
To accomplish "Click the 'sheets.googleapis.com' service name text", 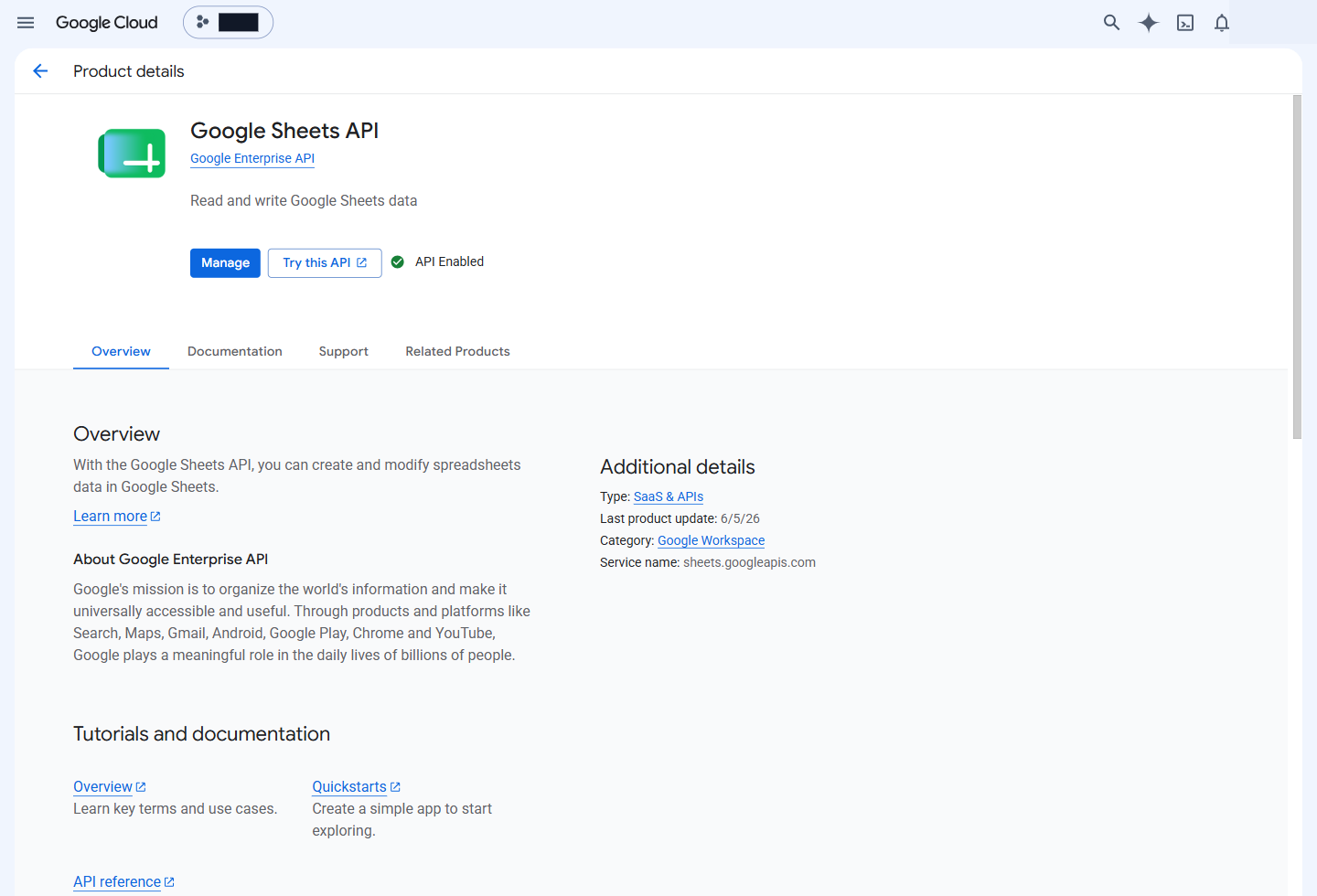I will point(749,562).
